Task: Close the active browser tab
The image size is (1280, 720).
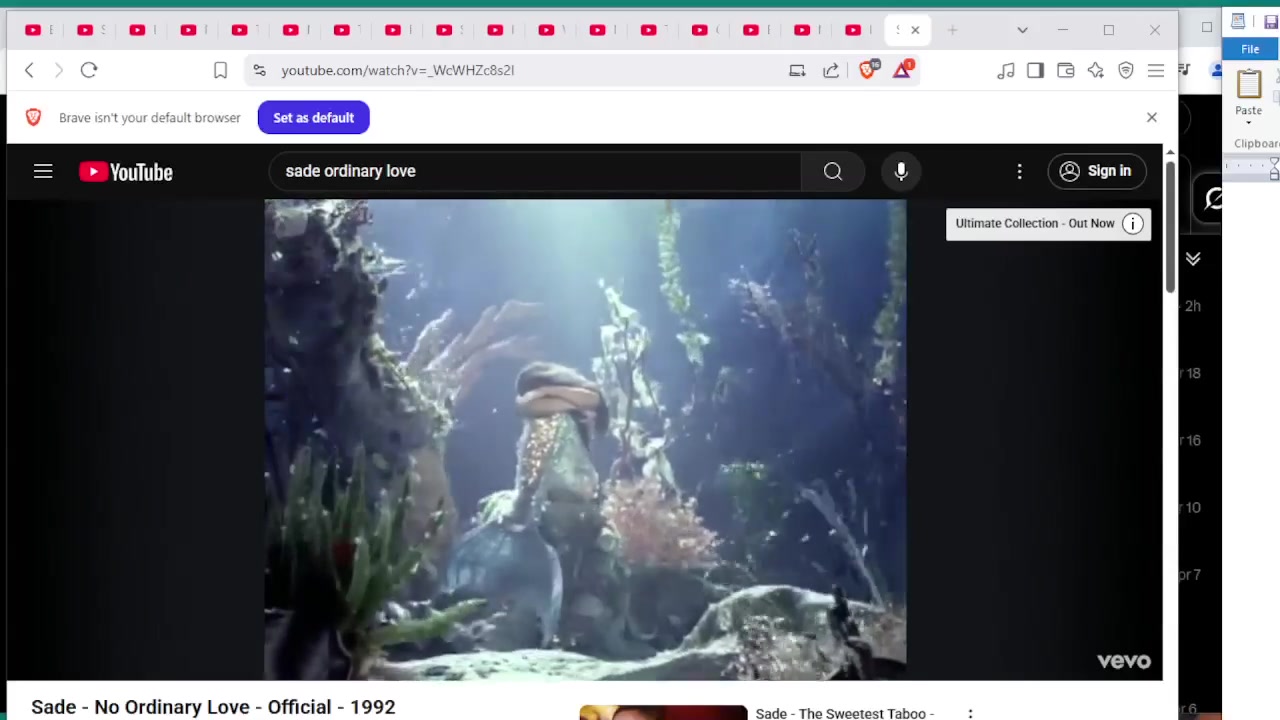Action: (x=915, y=30)
